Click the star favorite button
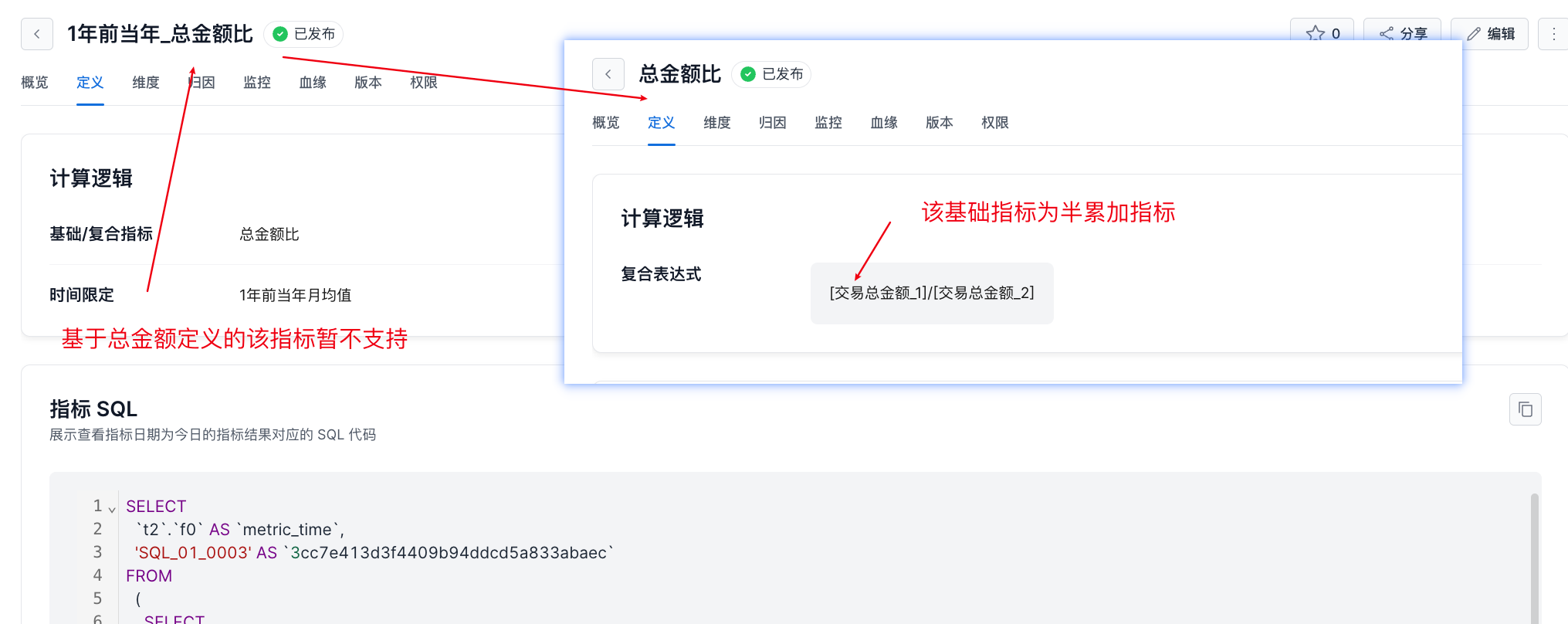1568x624 pixels. coord(1322,32)
